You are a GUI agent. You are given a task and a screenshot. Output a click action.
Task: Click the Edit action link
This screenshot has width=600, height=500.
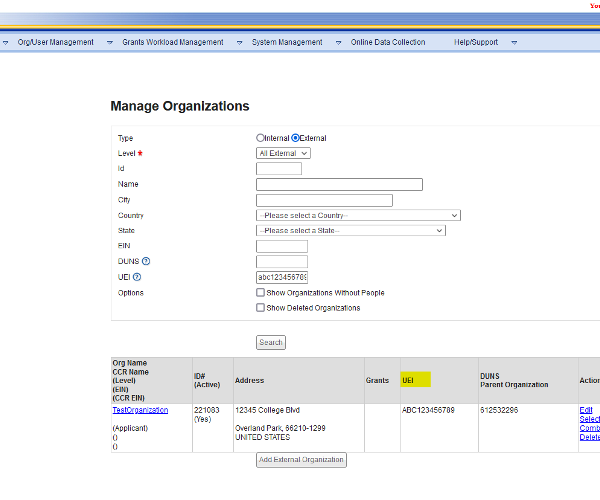pos(585,410)
